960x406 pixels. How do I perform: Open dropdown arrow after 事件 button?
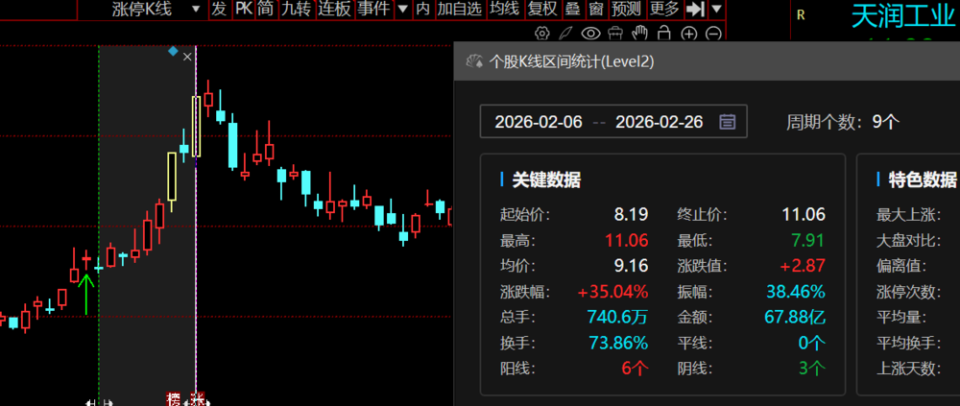pyautogui.click(x=402, y=9)
